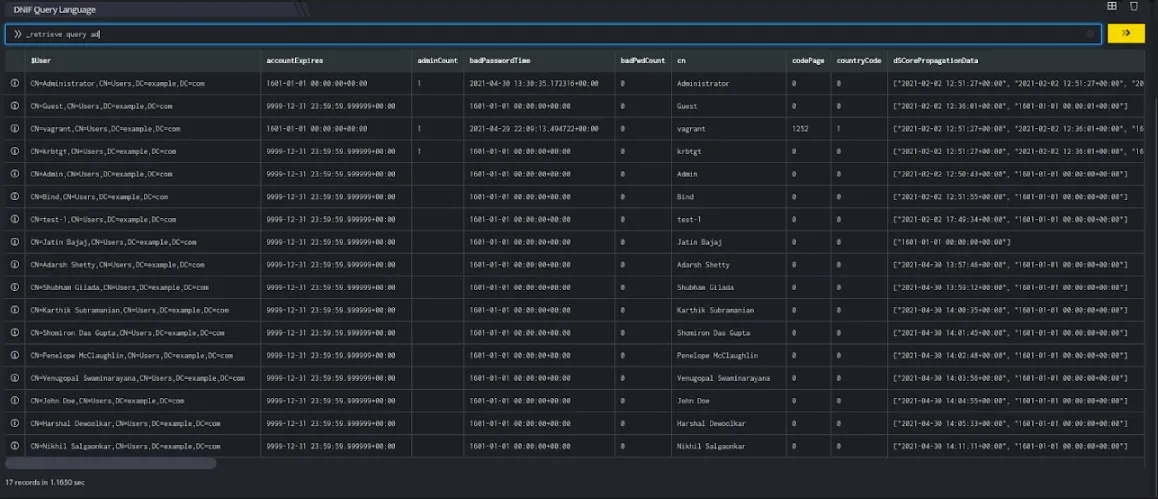Click codePage value 1252 in vagrant row
Image resolution: width=1158 pixels, height=499 pixels.
coord(800,128)
